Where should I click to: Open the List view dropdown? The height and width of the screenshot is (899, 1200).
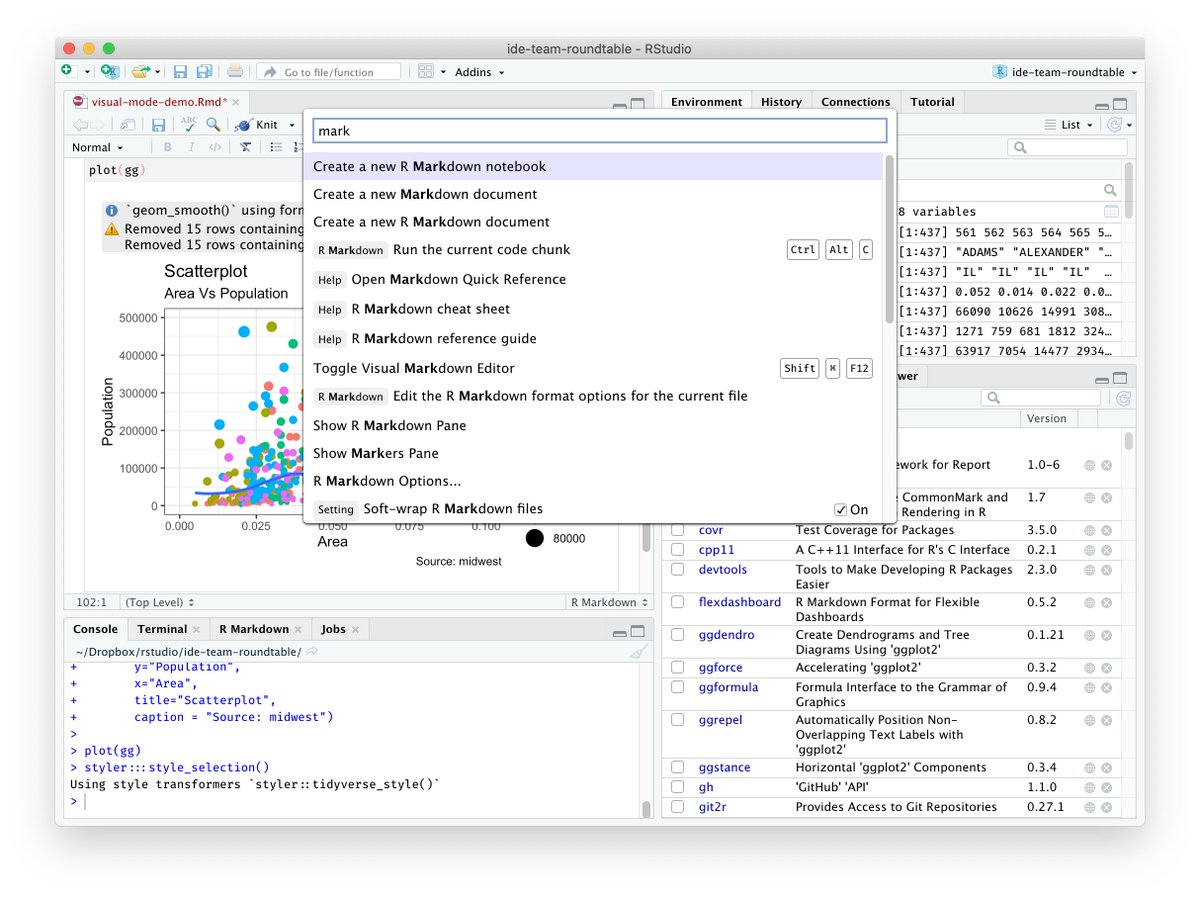[x=1068, y=125]
